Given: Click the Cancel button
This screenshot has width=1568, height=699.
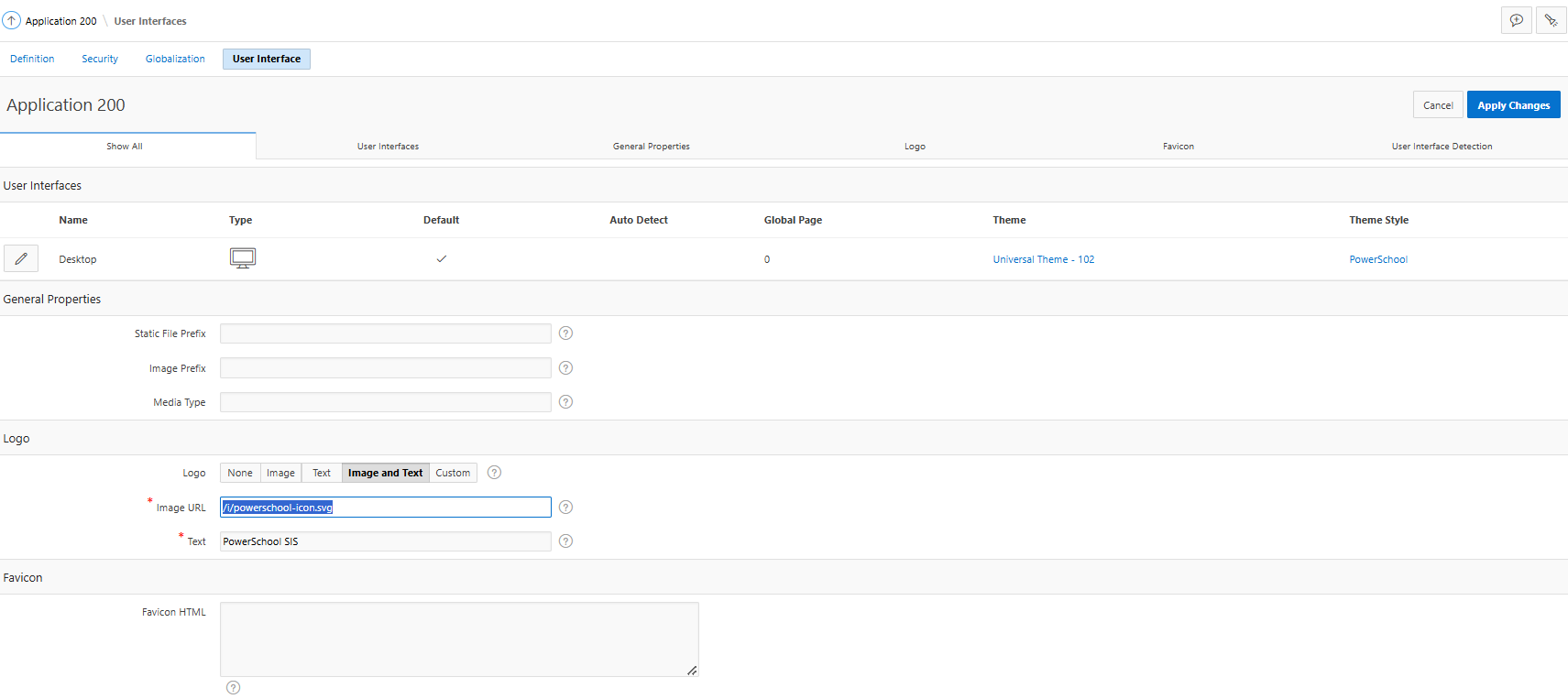Looking at the screenshot, I should (x=1438, y=105).
